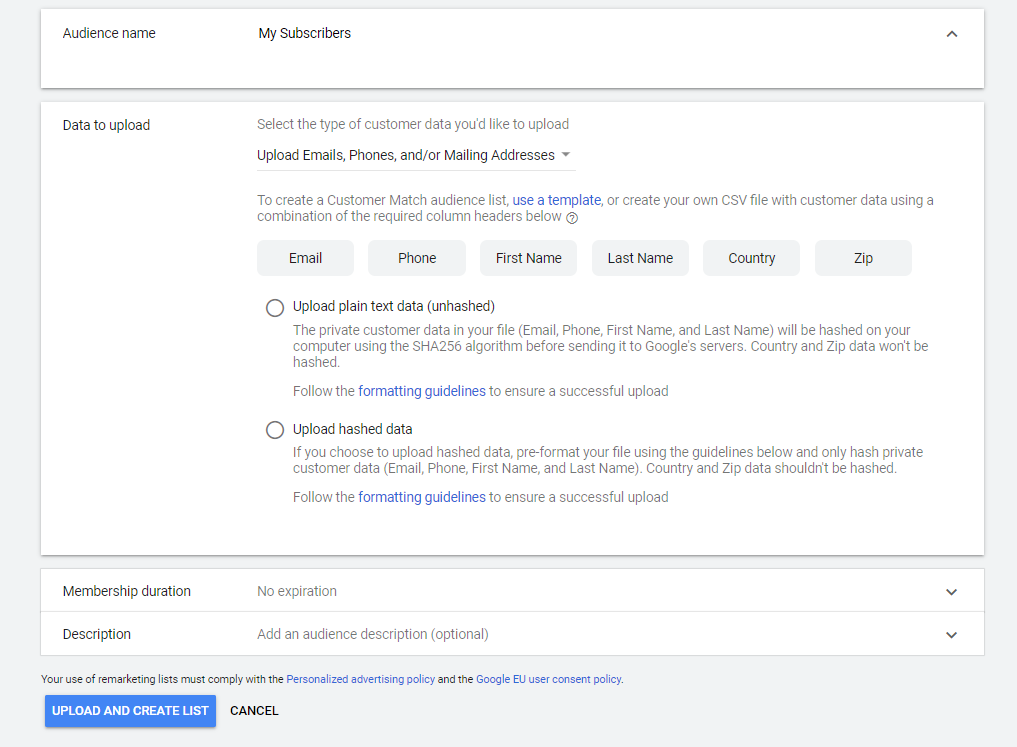The image size is (1017, 747).
Task: Open formatting guidelines link under hashed data
Action: pos(422,497)
